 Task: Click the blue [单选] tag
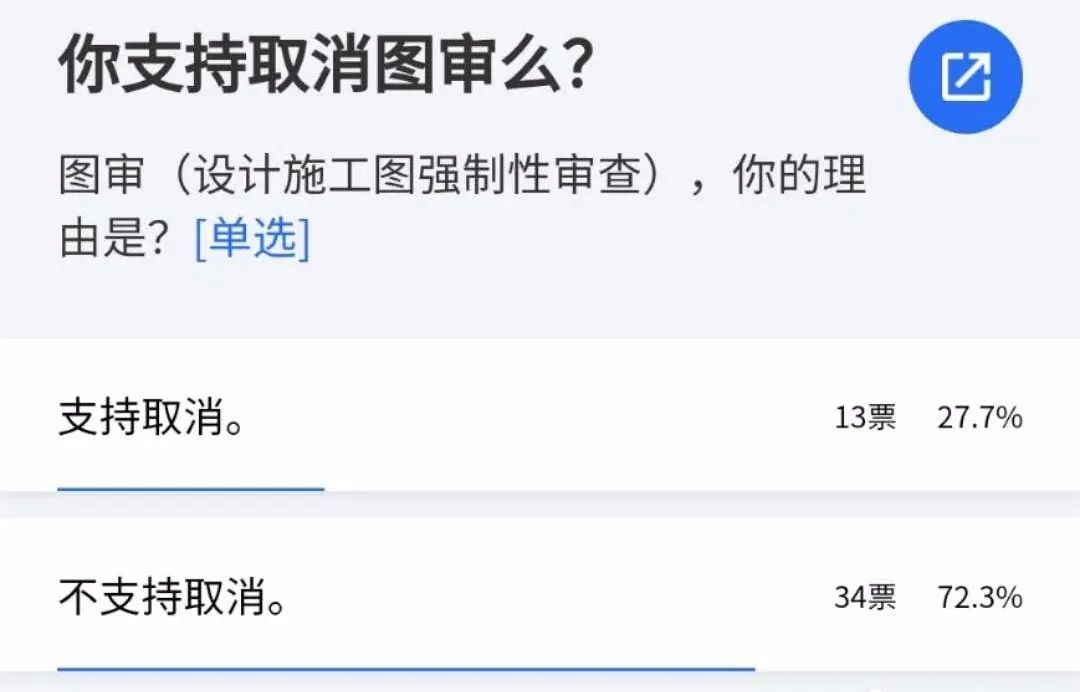252,238
